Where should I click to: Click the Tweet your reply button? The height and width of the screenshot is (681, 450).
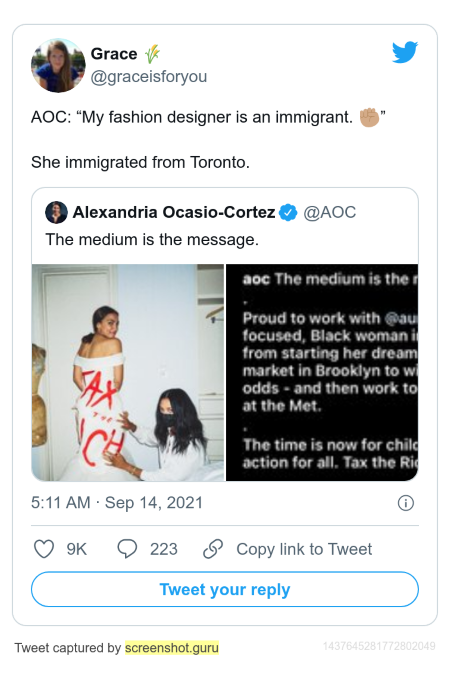click(225, 589)
